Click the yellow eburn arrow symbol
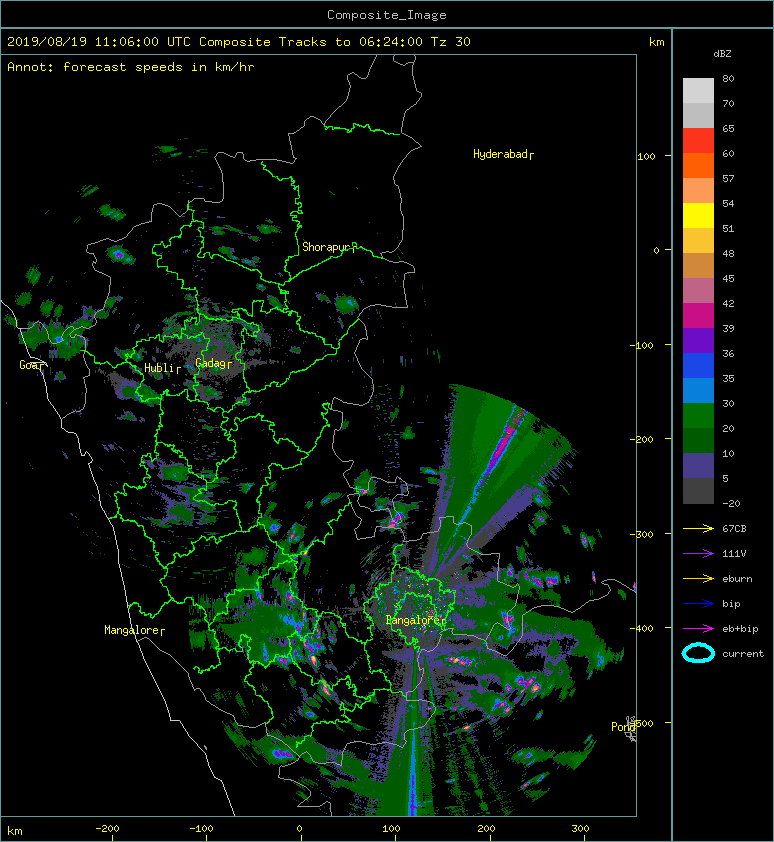This screenshot has height=842, width=774. tap(698, 579)
